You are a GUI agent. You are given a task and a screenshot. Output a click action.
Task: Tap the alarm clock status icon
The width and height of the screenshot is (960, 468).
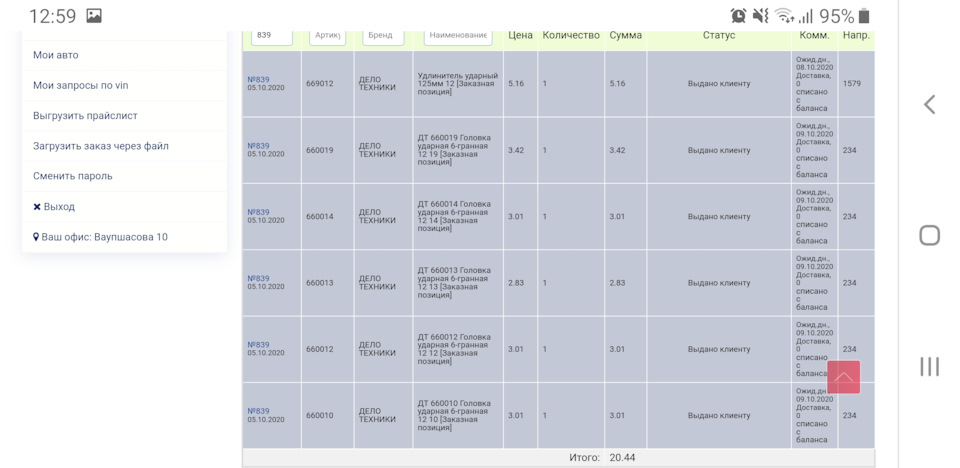[x=738, y=16]
